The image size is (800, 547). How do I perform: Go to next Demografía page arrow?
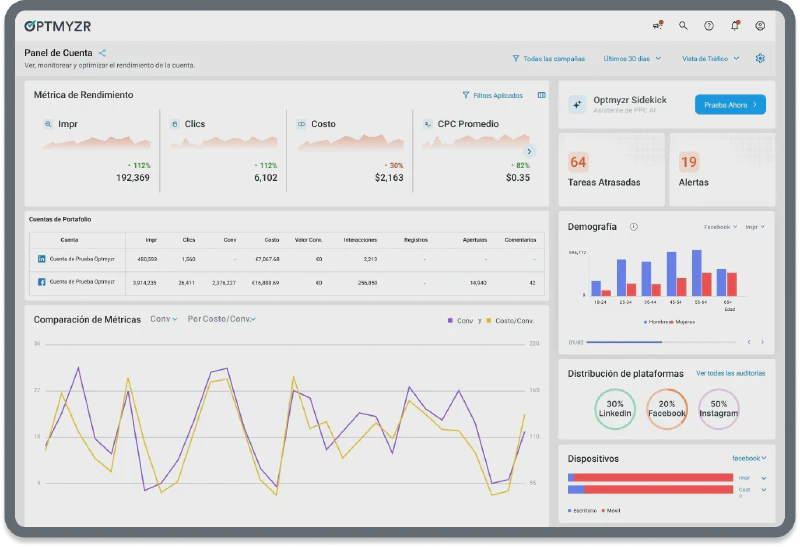click(761, 342)
